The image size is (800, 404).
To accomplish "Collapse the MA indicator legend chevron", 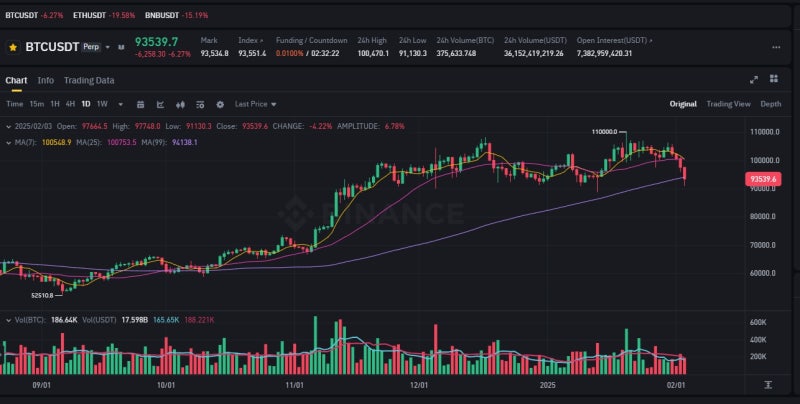I will pos(8,142).
